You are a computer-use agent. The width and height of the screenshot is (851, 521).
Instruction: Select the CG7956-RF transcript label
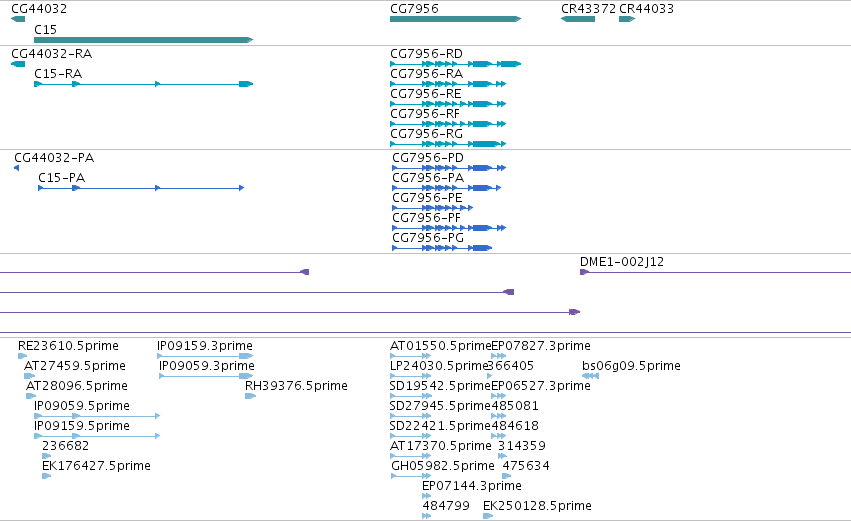pos(425,114)
